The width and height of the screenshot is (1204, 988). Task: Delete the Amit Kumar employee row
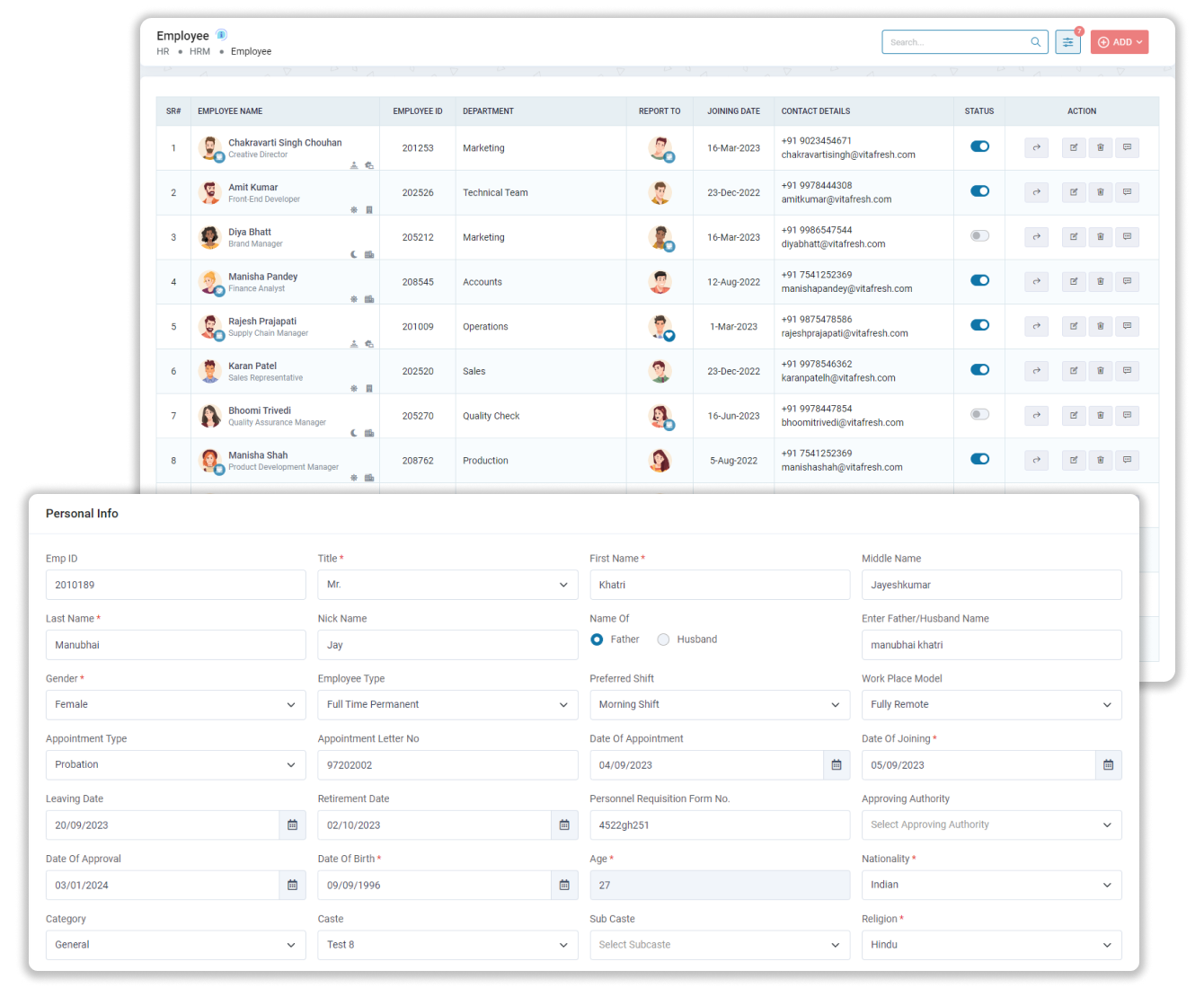pyautogui.click(x=1100, y=192)
